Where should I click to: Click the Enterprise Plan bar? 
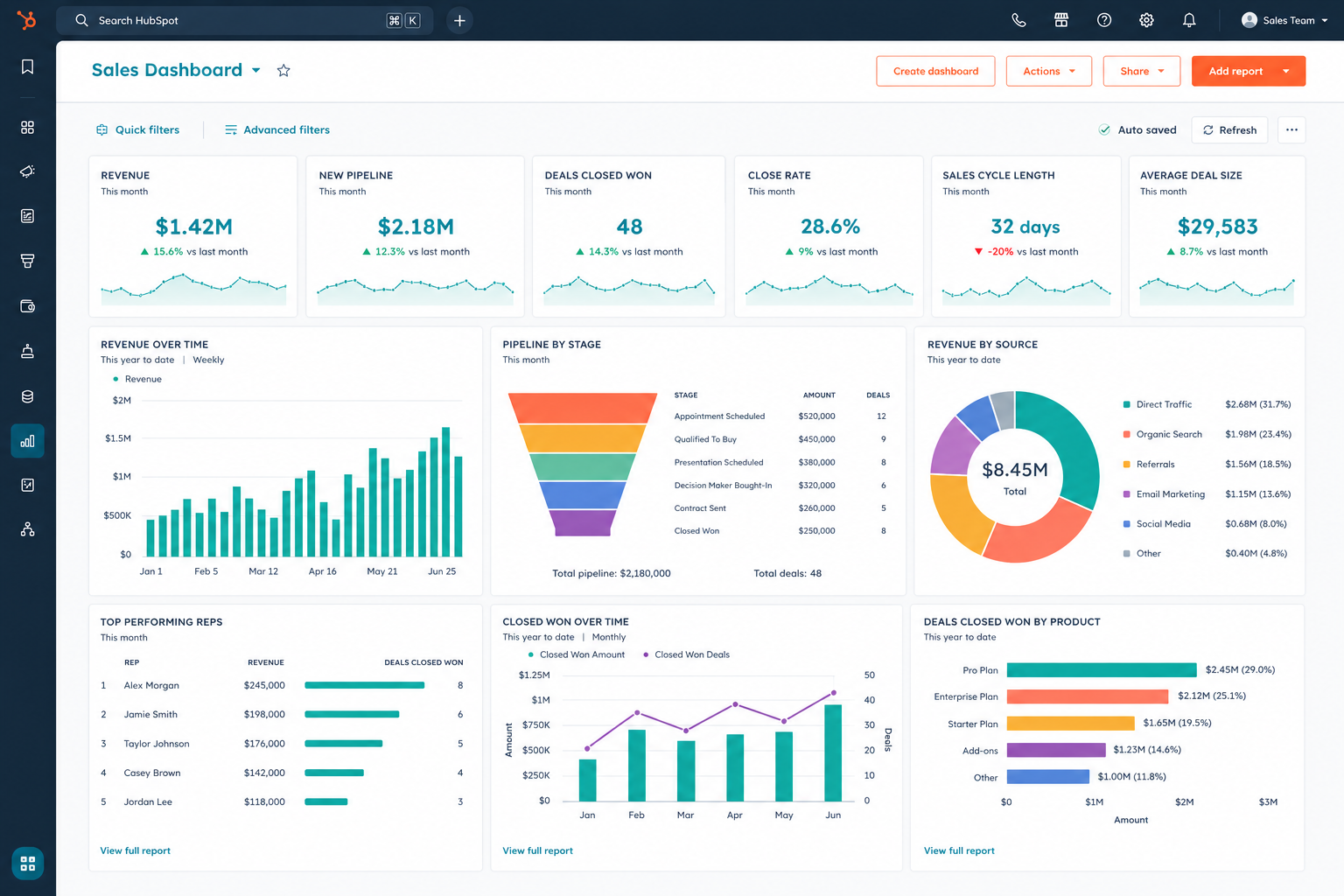tap(1088, 696)
